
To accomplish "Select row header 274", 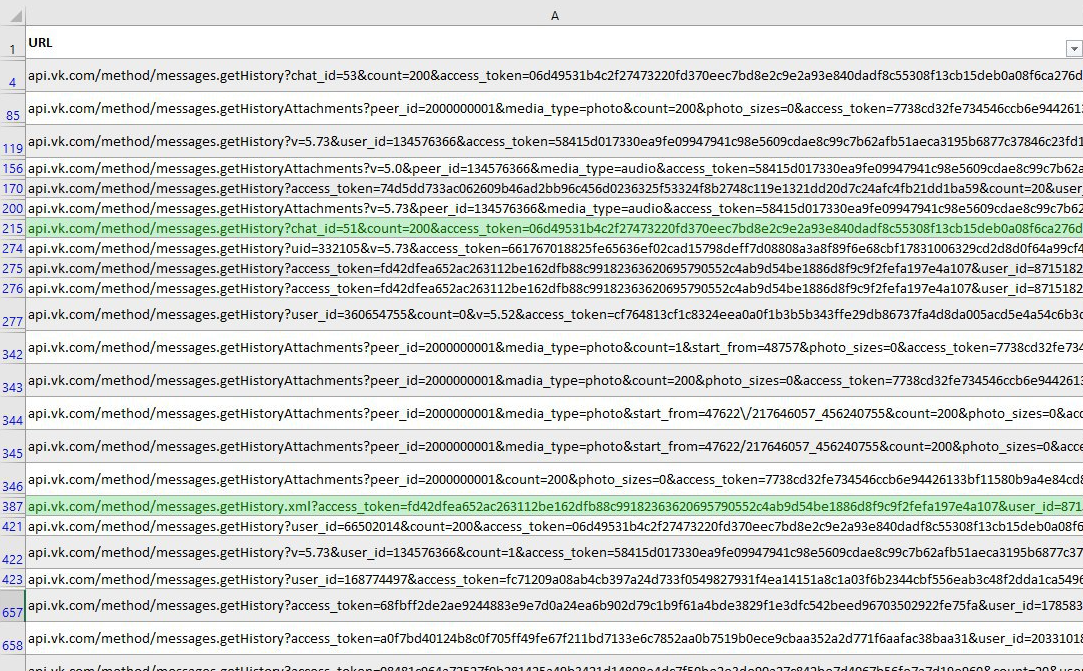I will coord(12,248).
